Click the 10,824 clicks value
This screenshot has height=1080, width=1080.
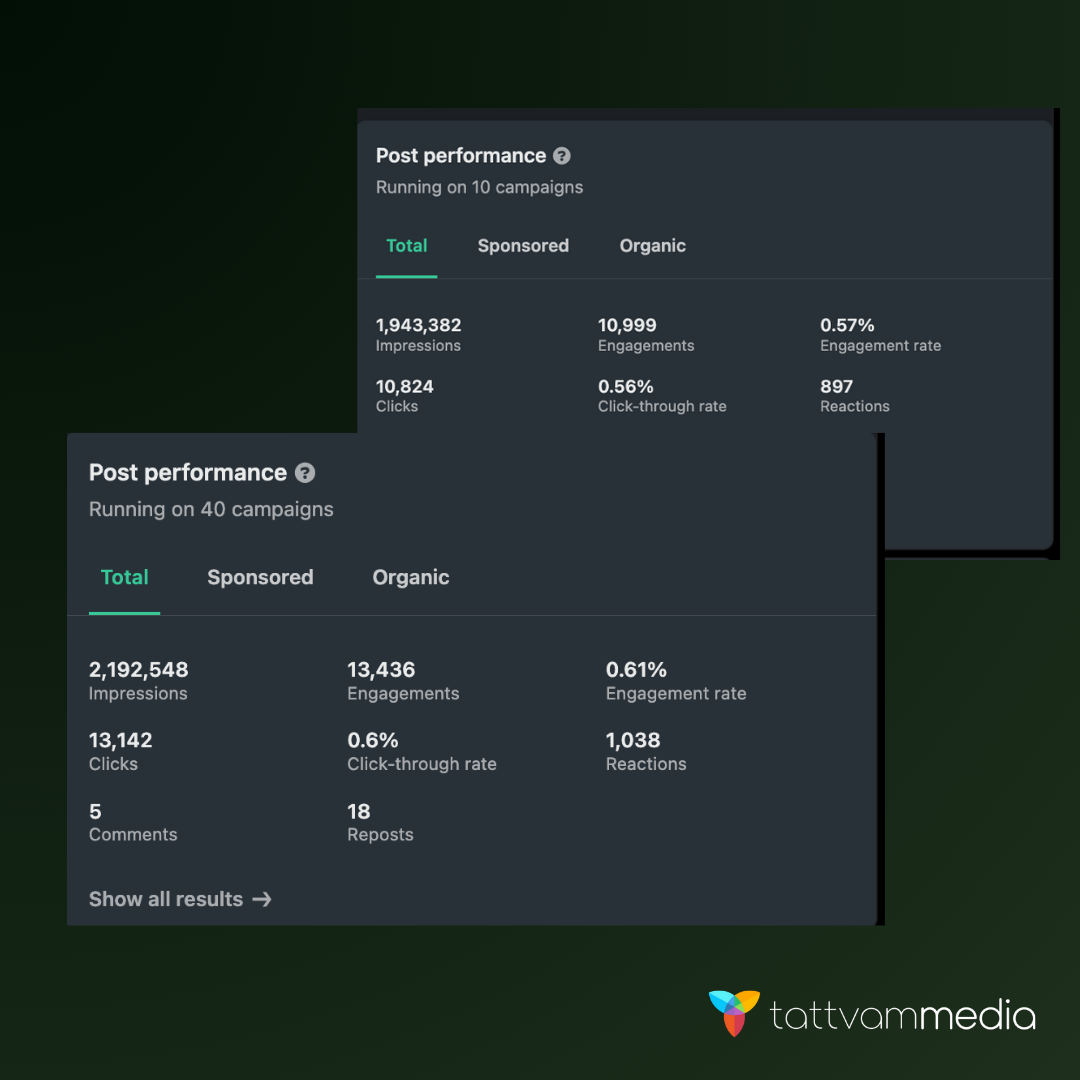point(404,386)
